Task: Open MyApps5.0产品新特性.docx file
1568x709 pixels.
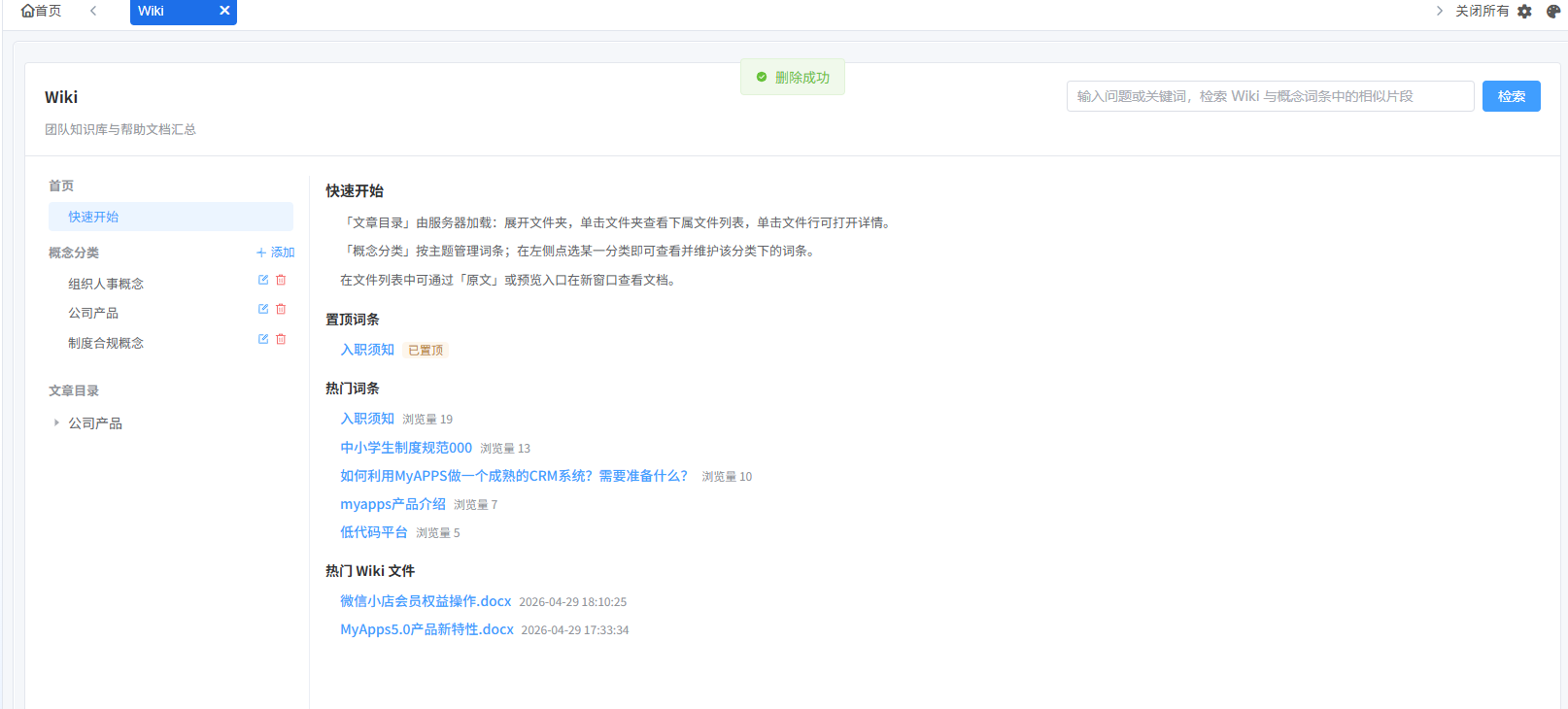Action: [x=426, y=629]
